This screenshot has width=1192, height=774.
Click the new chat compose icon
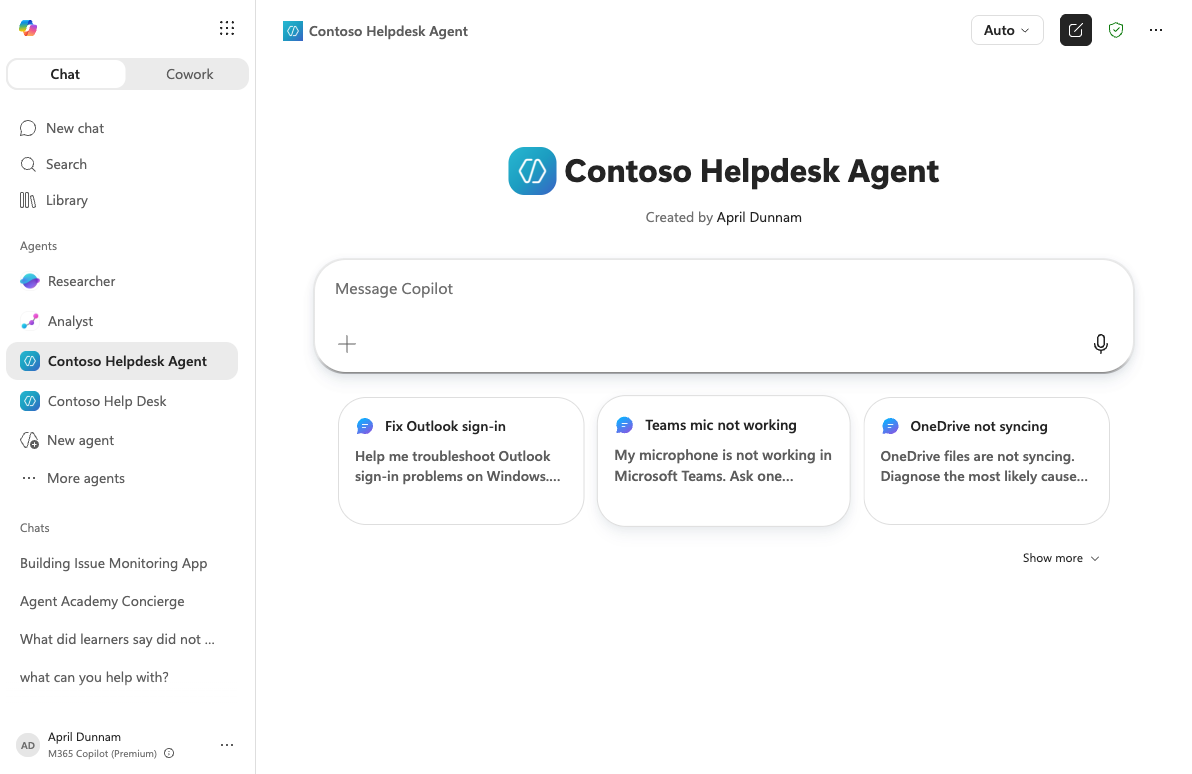(1076, 30)
